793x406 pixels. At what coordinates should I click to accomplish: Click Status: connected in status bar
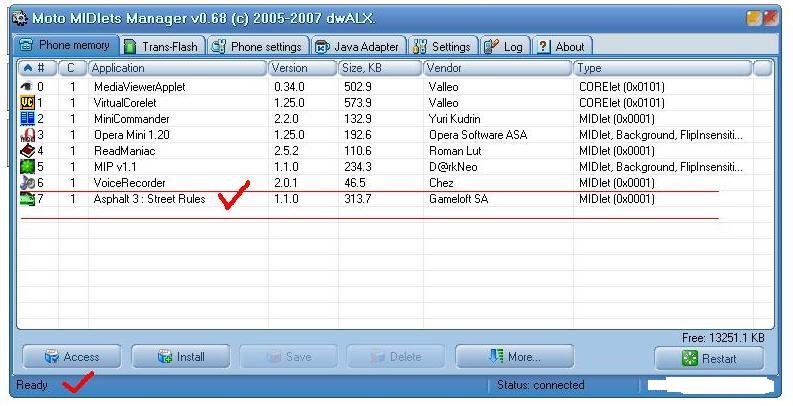pyautogui.click(x=540, y=385)
